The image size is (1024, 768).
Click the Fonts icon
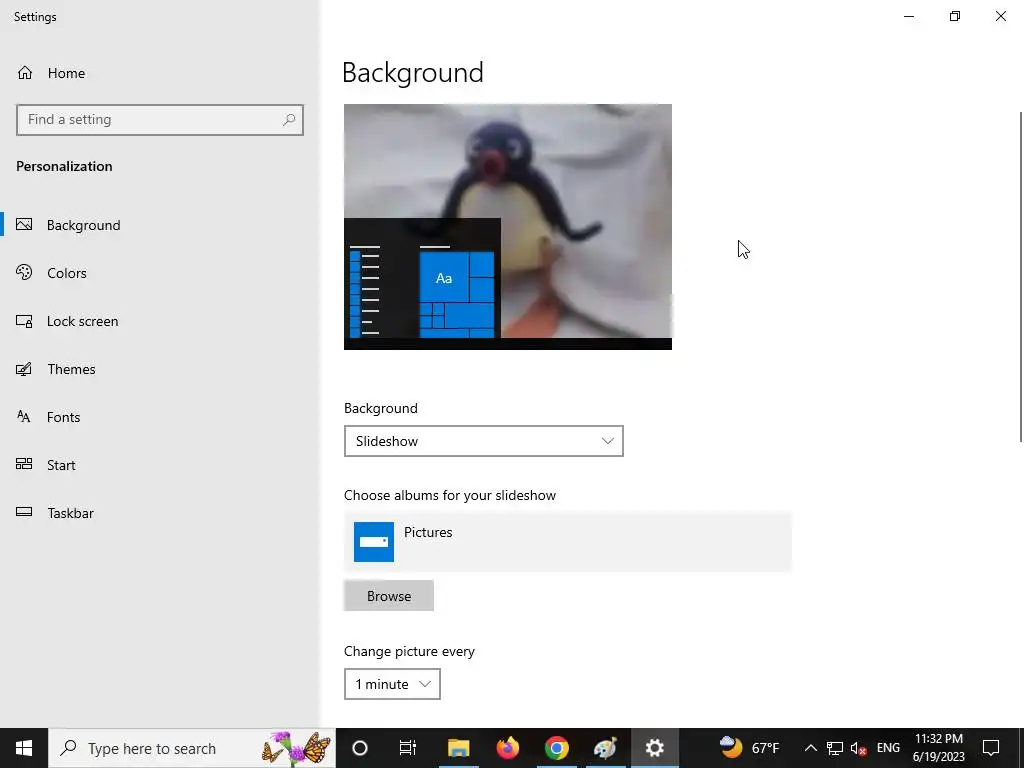(24, 417)
